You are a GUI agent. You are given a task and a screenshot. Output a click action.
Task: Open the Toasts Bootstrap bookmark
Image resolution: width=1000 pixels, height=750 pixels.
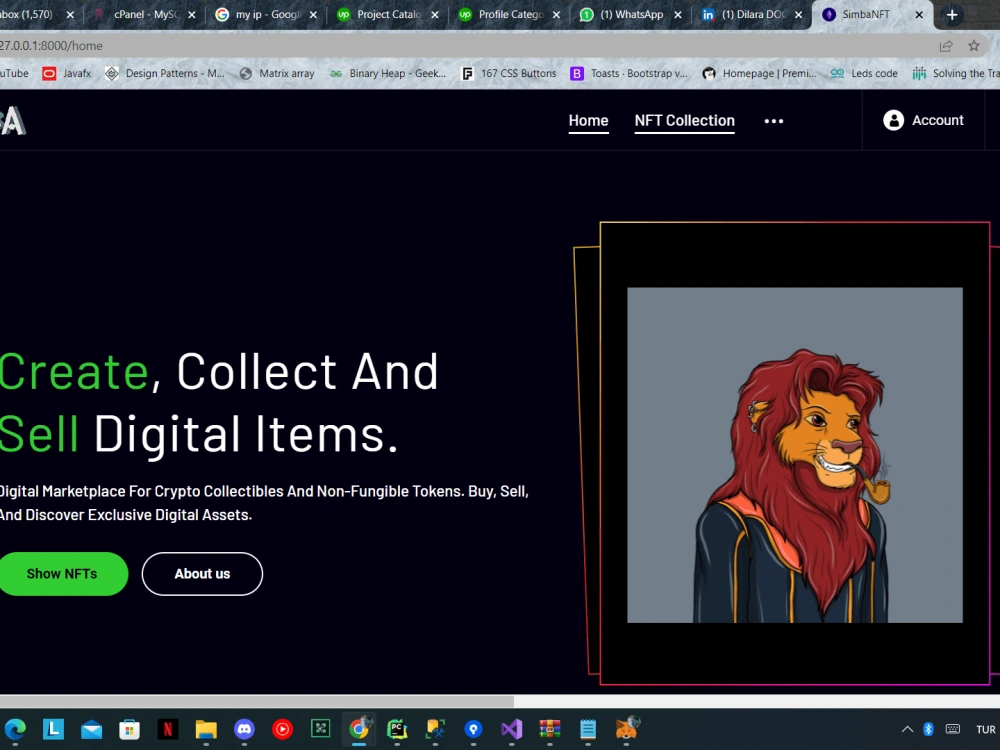coord(629,73)
